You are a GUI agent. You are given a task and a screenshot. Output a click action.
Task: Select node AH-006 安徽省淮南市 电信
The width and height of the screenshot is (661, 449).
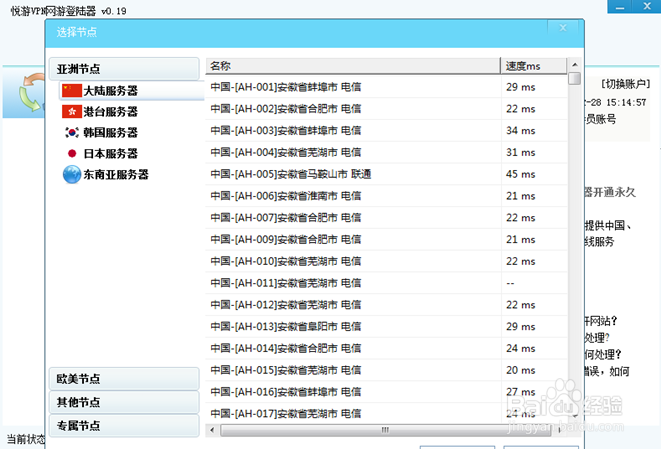point(386,196)
